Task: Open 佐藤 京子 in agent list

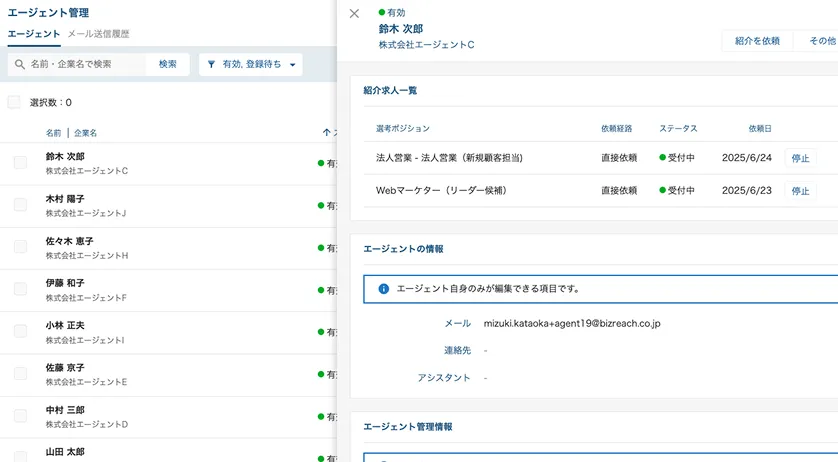Action: 65,367
